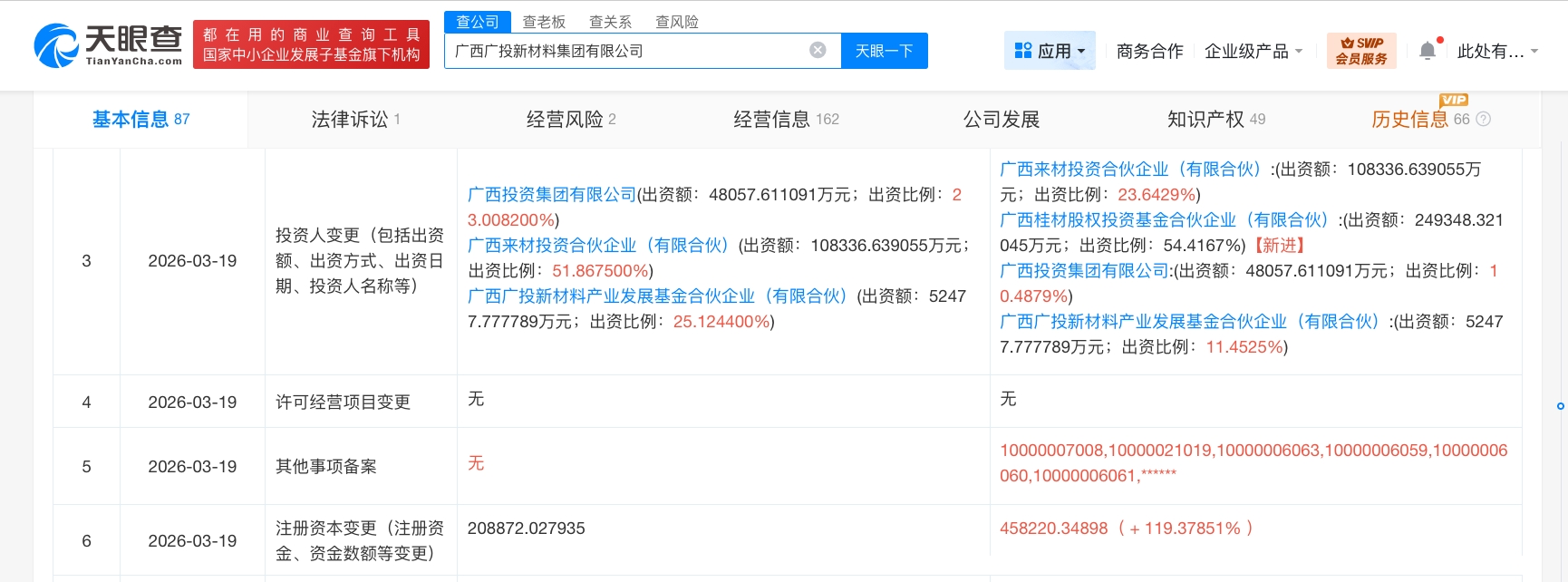1568x582 pixels.
Task: Open 广西桂材股权投资基金合伙企业 link
Action: (1165, 220)
